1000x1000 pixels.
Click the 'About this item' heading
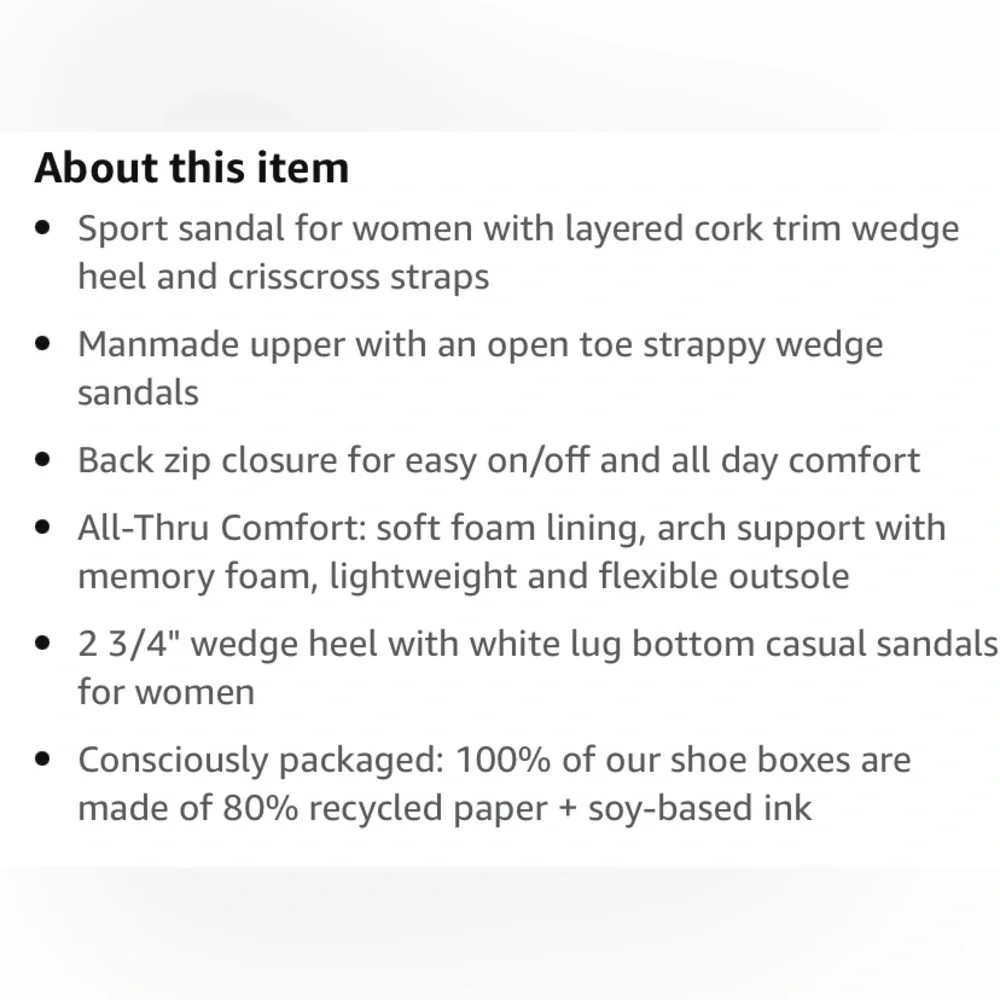coord(191,168)
